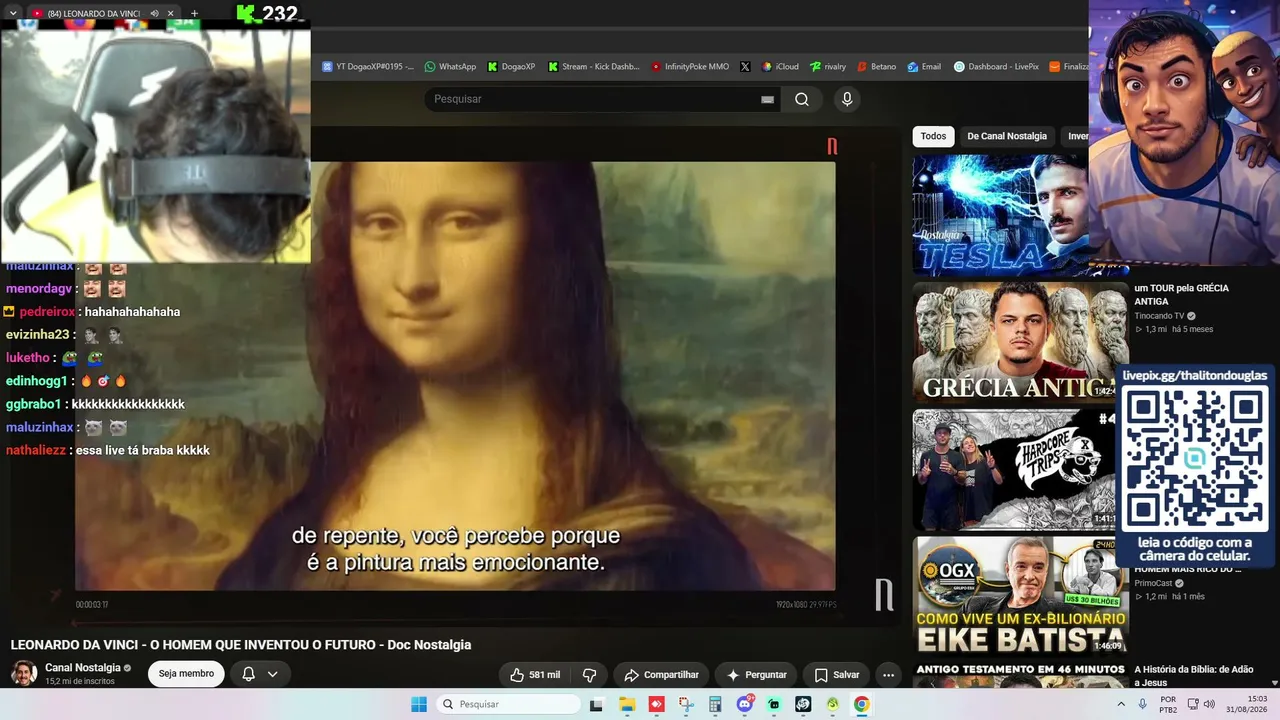Open Canal Nostalgia channel avatar
1280x720 pixels.
[24, 673]
